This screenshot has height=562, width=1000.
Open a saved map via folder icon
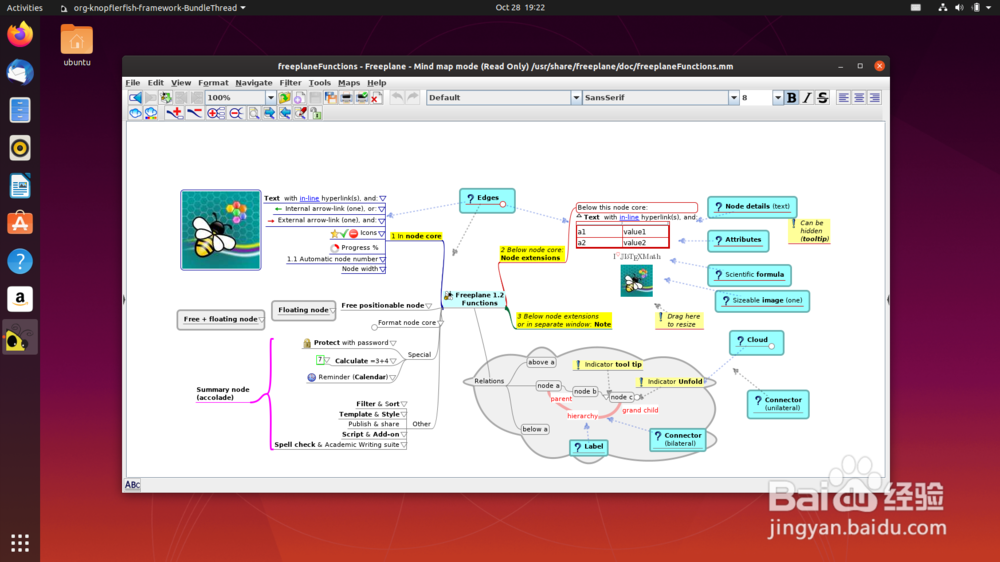tap(284, 98)
